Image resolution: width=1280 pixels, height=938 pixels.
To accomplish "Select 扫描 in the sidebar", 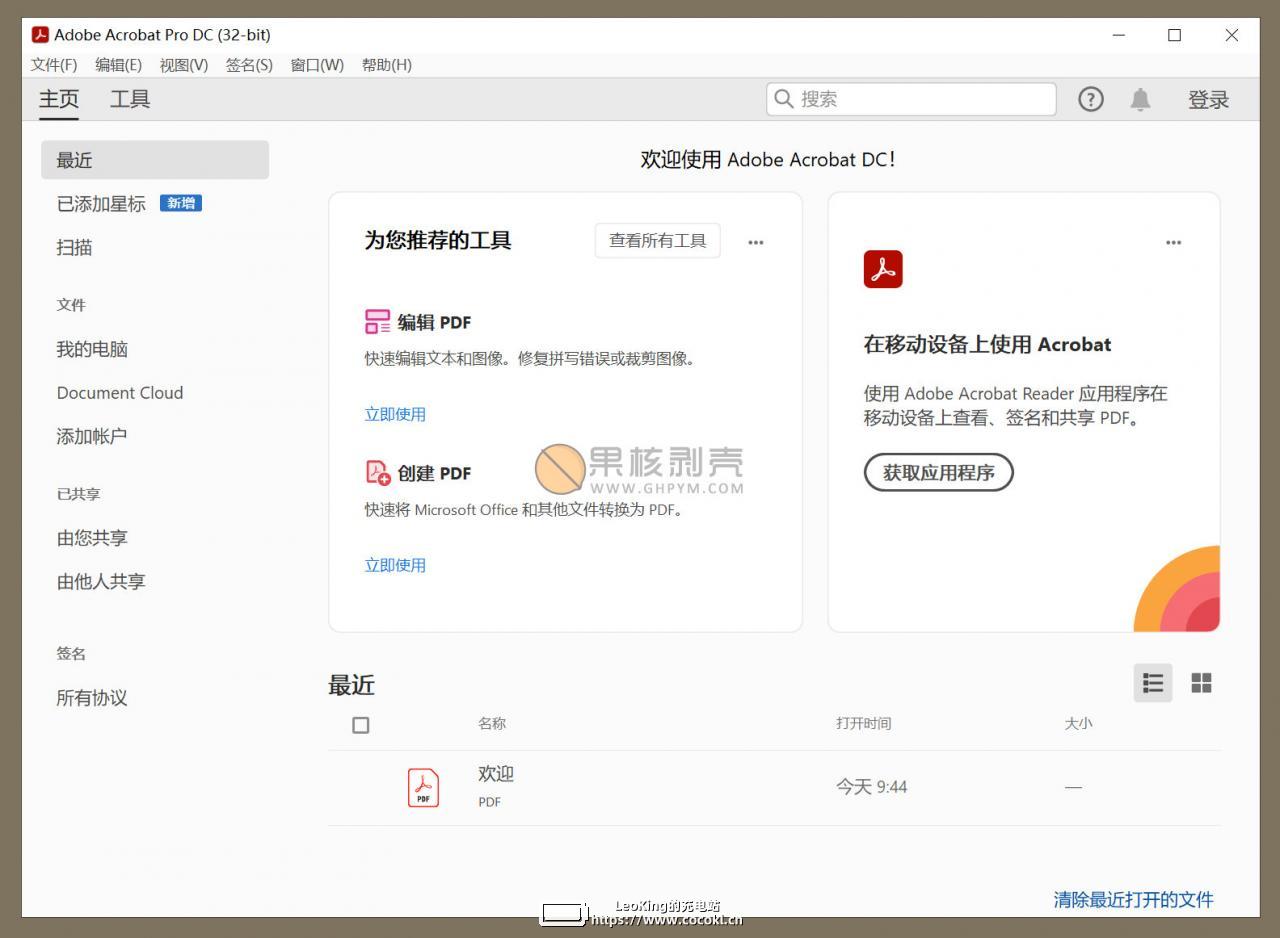I will (74, 248).
